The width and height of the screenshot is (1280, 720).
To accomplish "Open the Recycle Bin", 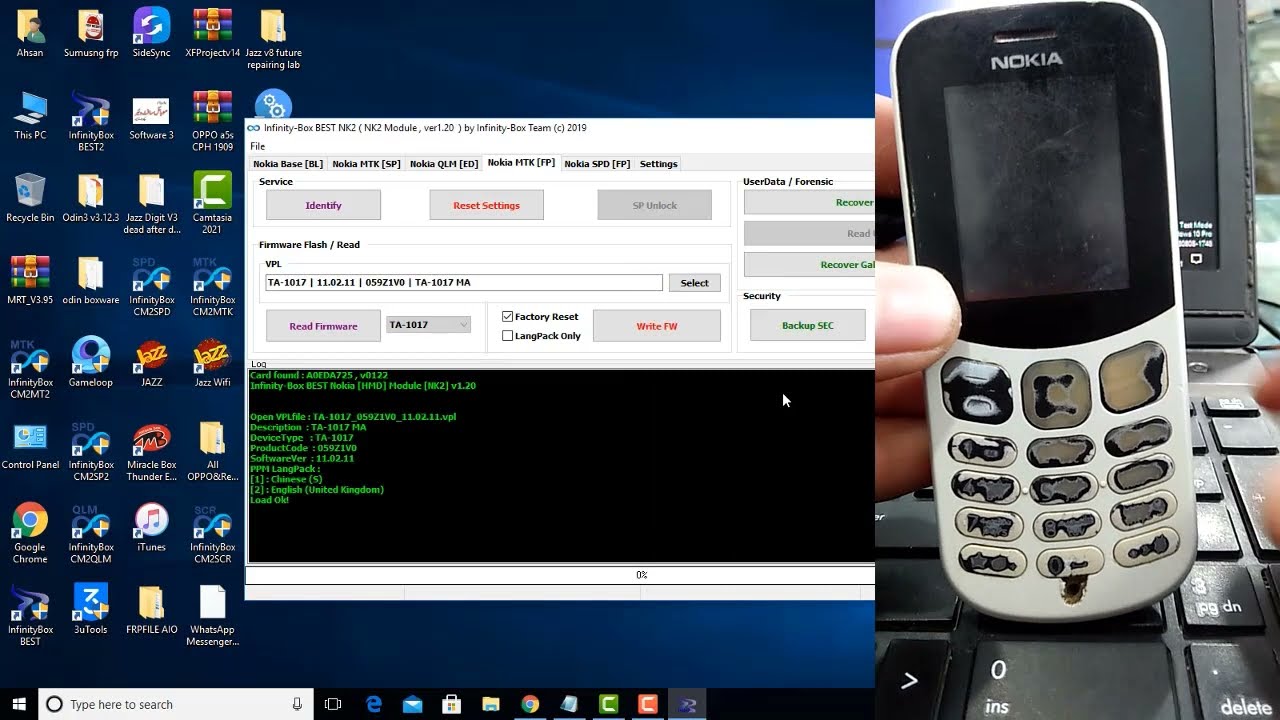I will click(30, 197).
